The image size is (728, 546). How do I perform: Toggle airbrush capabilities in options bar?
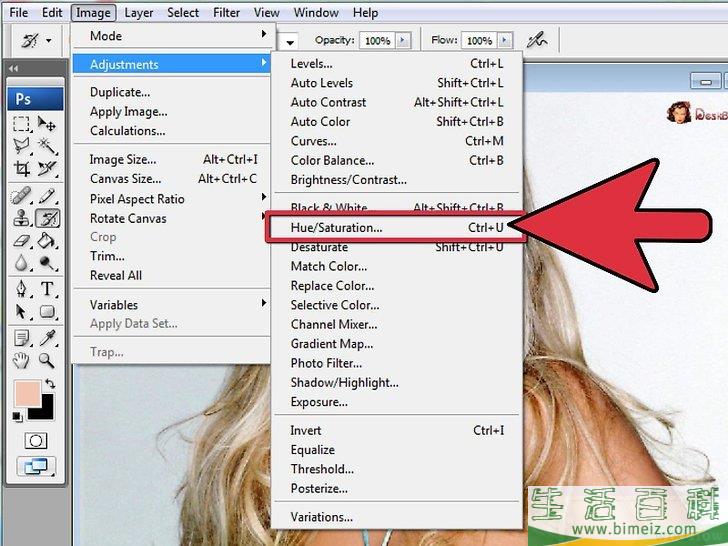pos(537,40)
